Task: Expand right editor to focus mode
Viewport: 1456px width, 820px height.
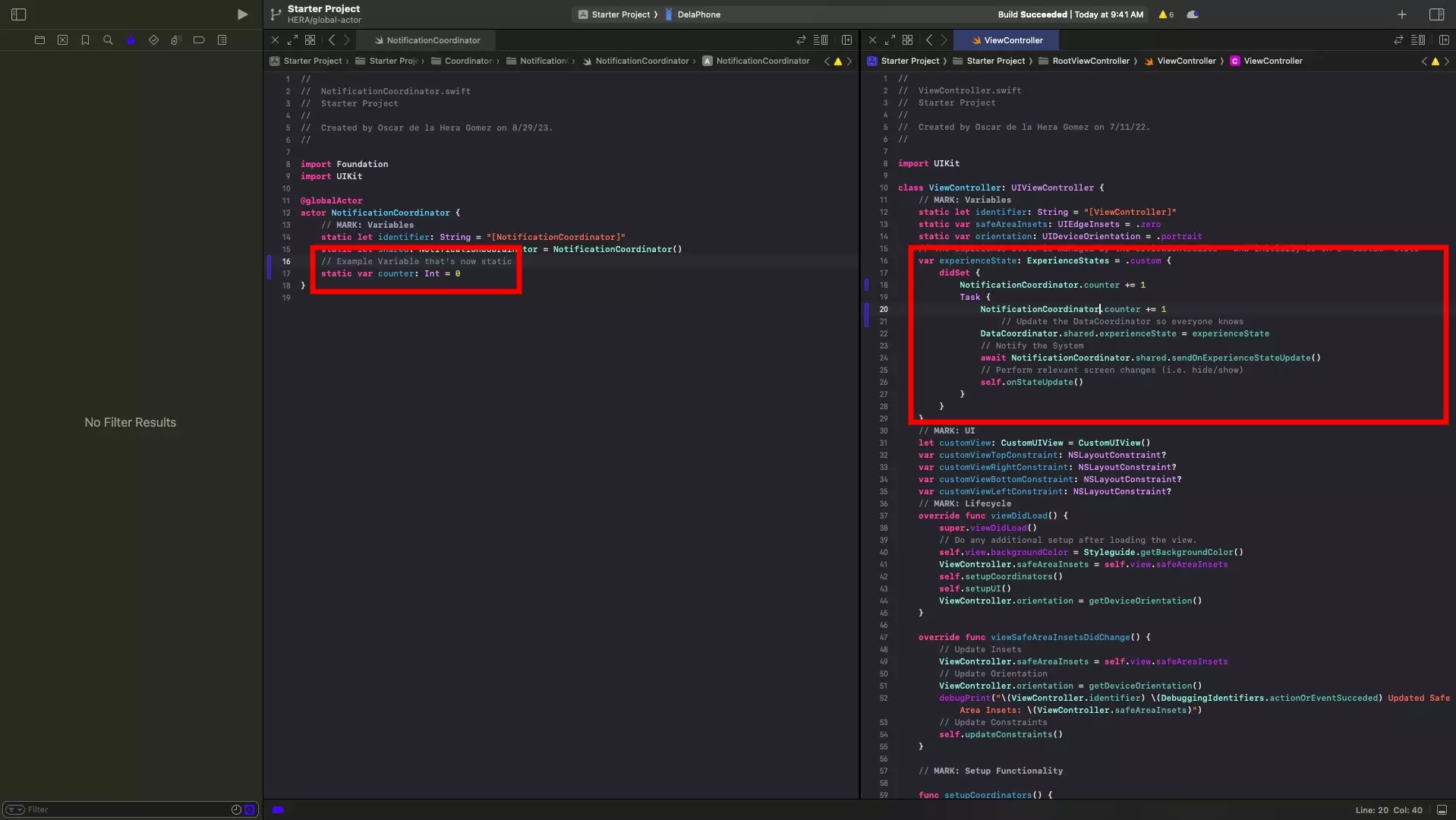Action: pos(890,40)
